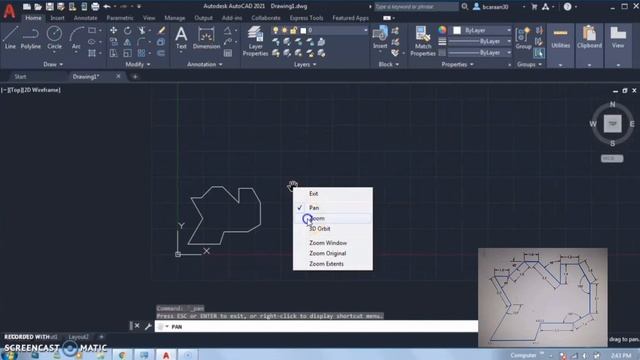The image size is (640, 360).
Task: Close the command line with X
Action: coord(137,326)
